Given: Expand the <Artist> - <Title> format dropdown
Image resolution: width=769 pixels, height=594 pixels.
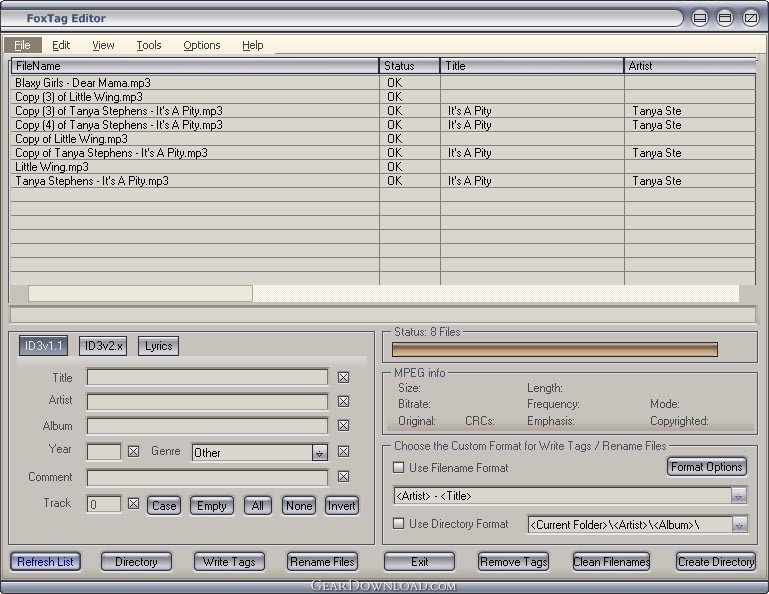Looking at the screenshot, I should tap(739, 496).
